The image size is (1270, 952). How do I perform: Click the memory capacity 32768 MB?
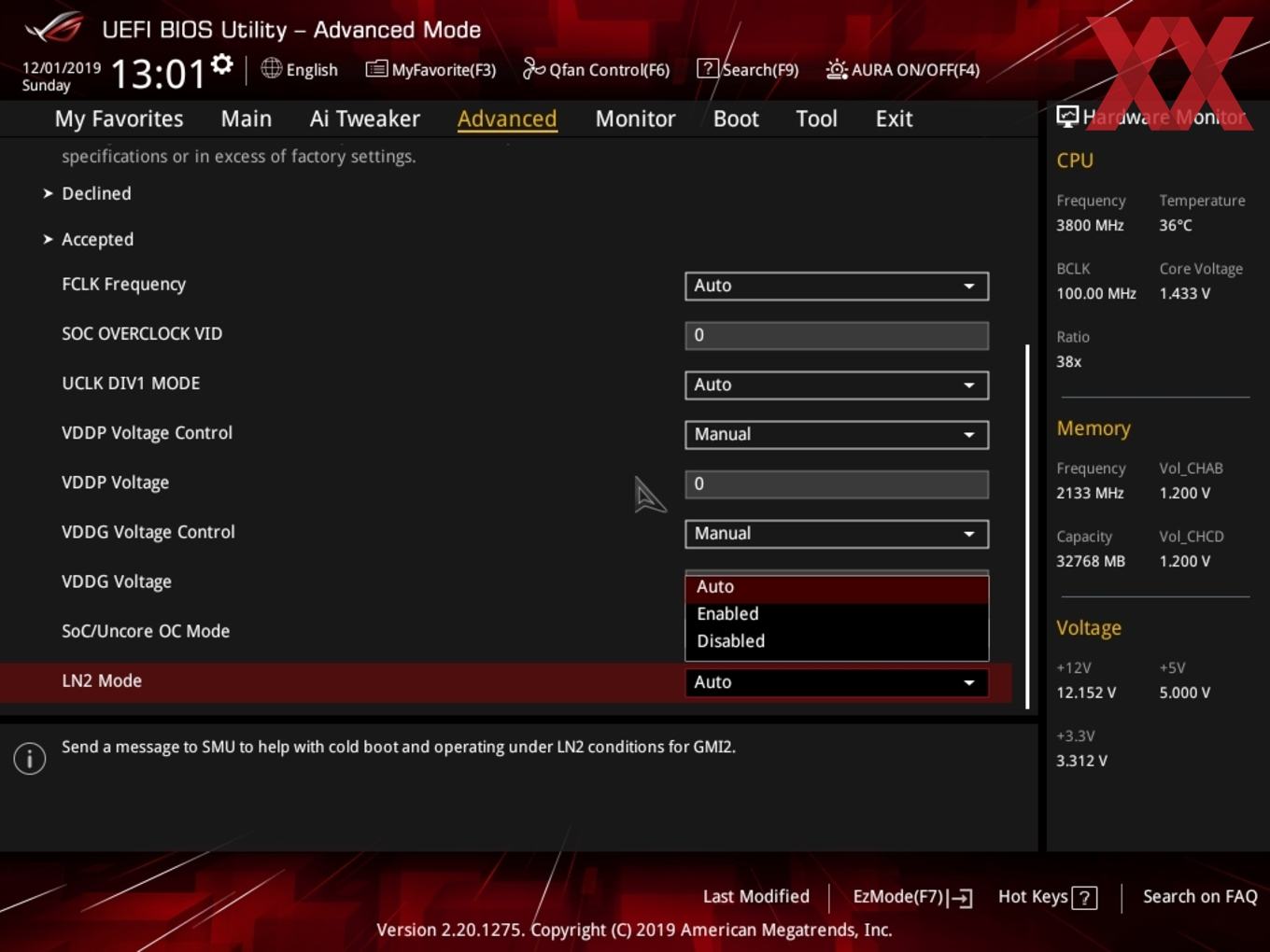1091,561
